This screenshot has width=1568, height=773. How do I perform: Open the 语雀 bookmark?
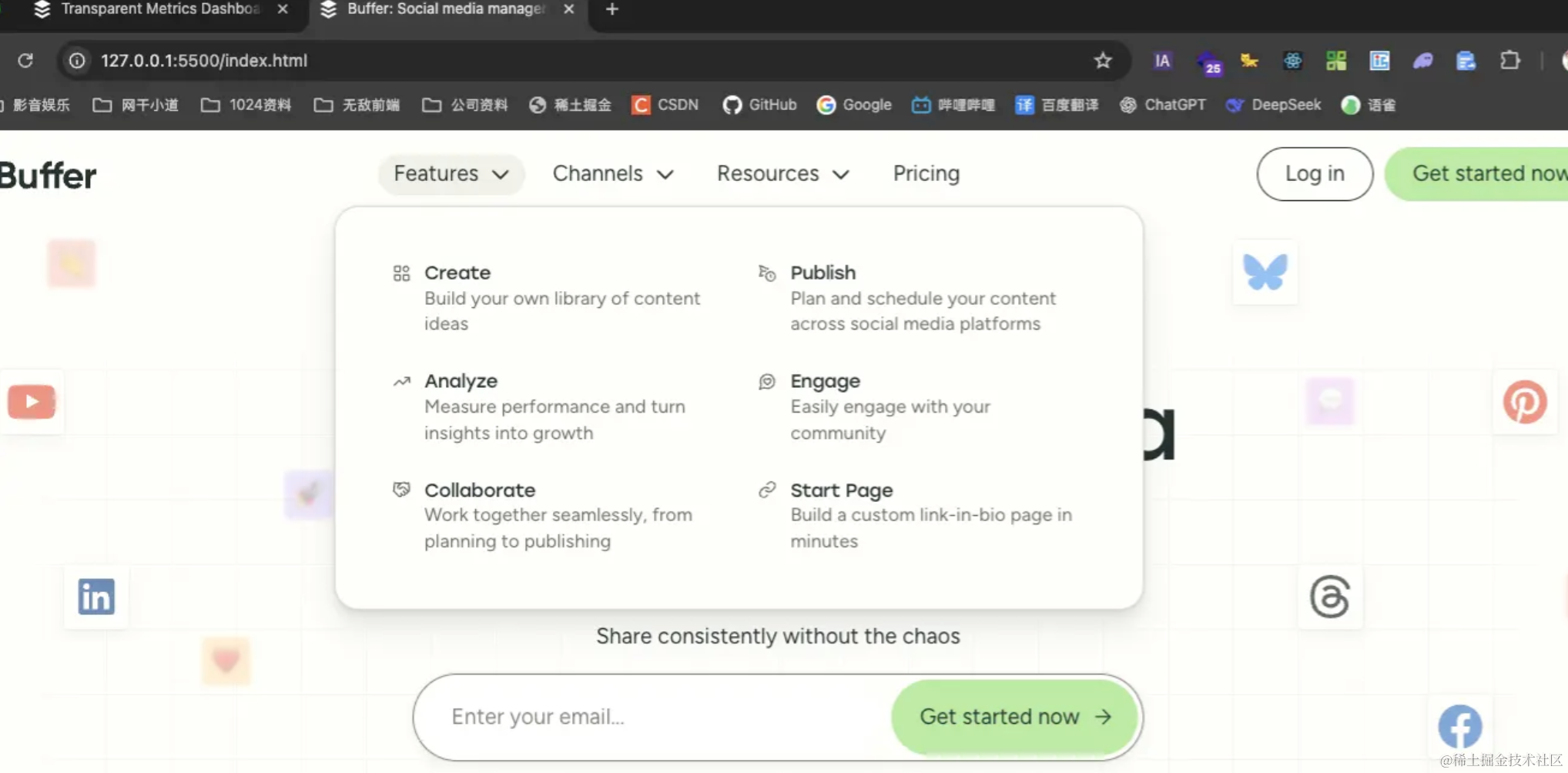click(1369, 105)
